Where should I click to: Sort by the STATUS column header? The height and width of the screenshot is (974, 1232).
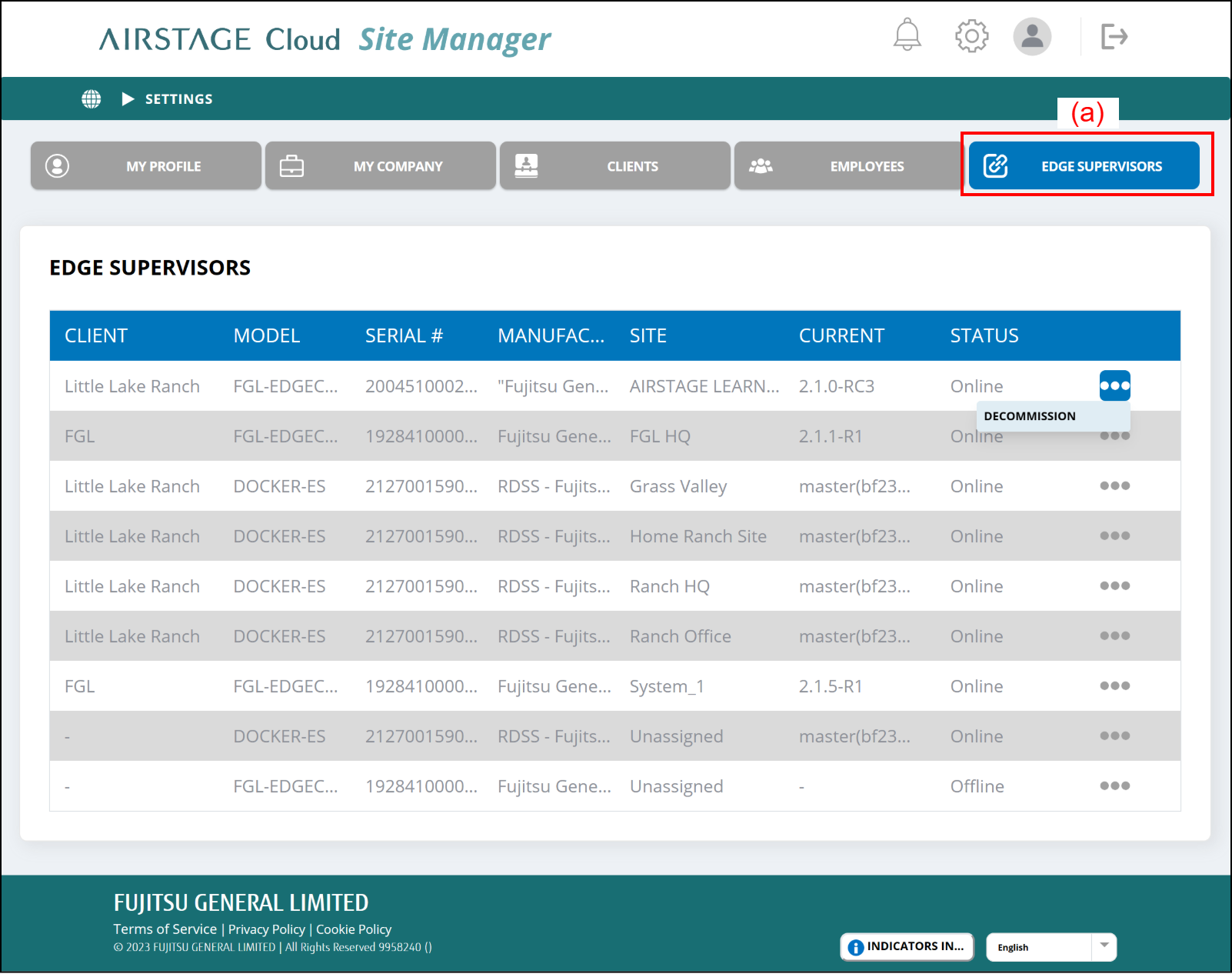coord(984,336)
